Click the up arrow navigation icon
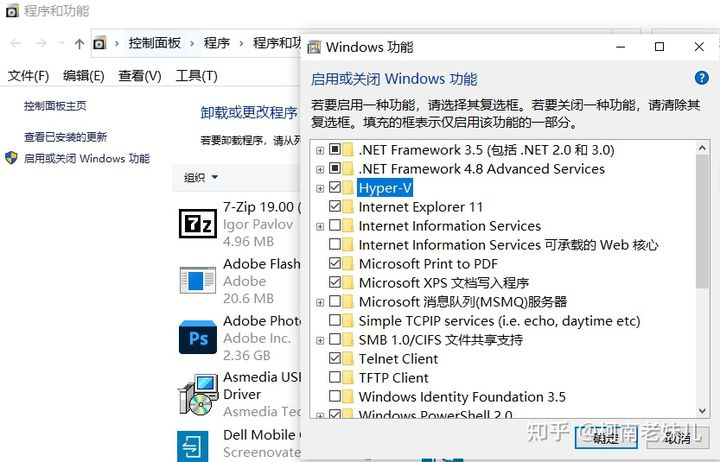This screenshot has width=720, height=462. coord(79,44)
